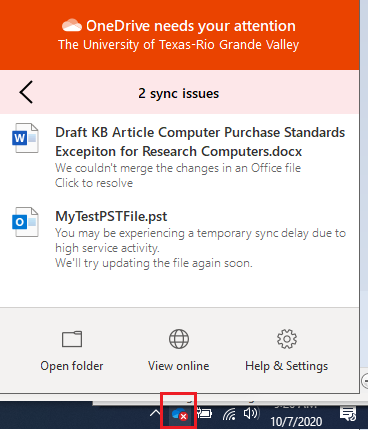Click the globe icon for View online

pyautogui.click(x=179, y=339)
